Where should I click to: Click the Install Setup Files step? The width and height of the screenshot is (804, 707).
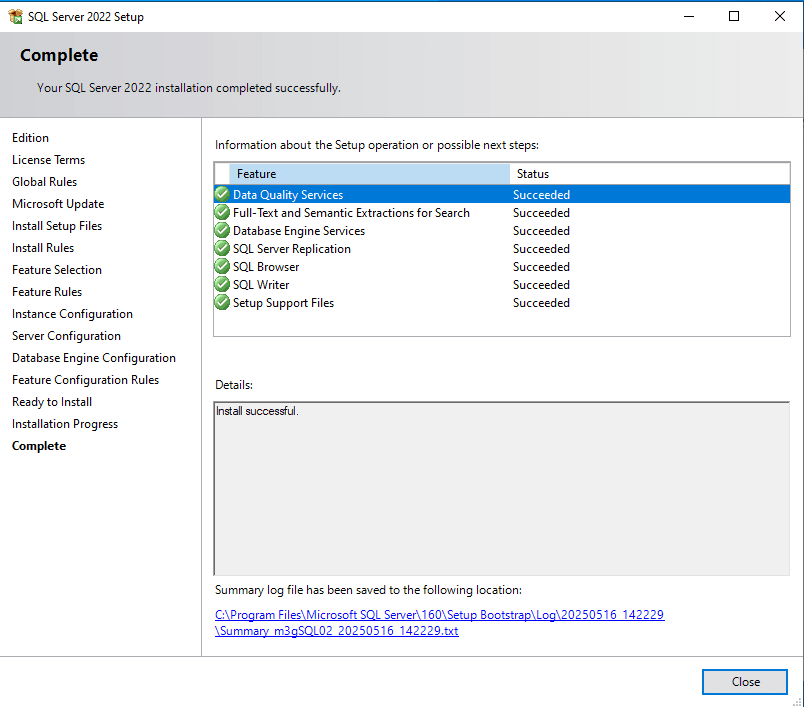coord(57,226)
